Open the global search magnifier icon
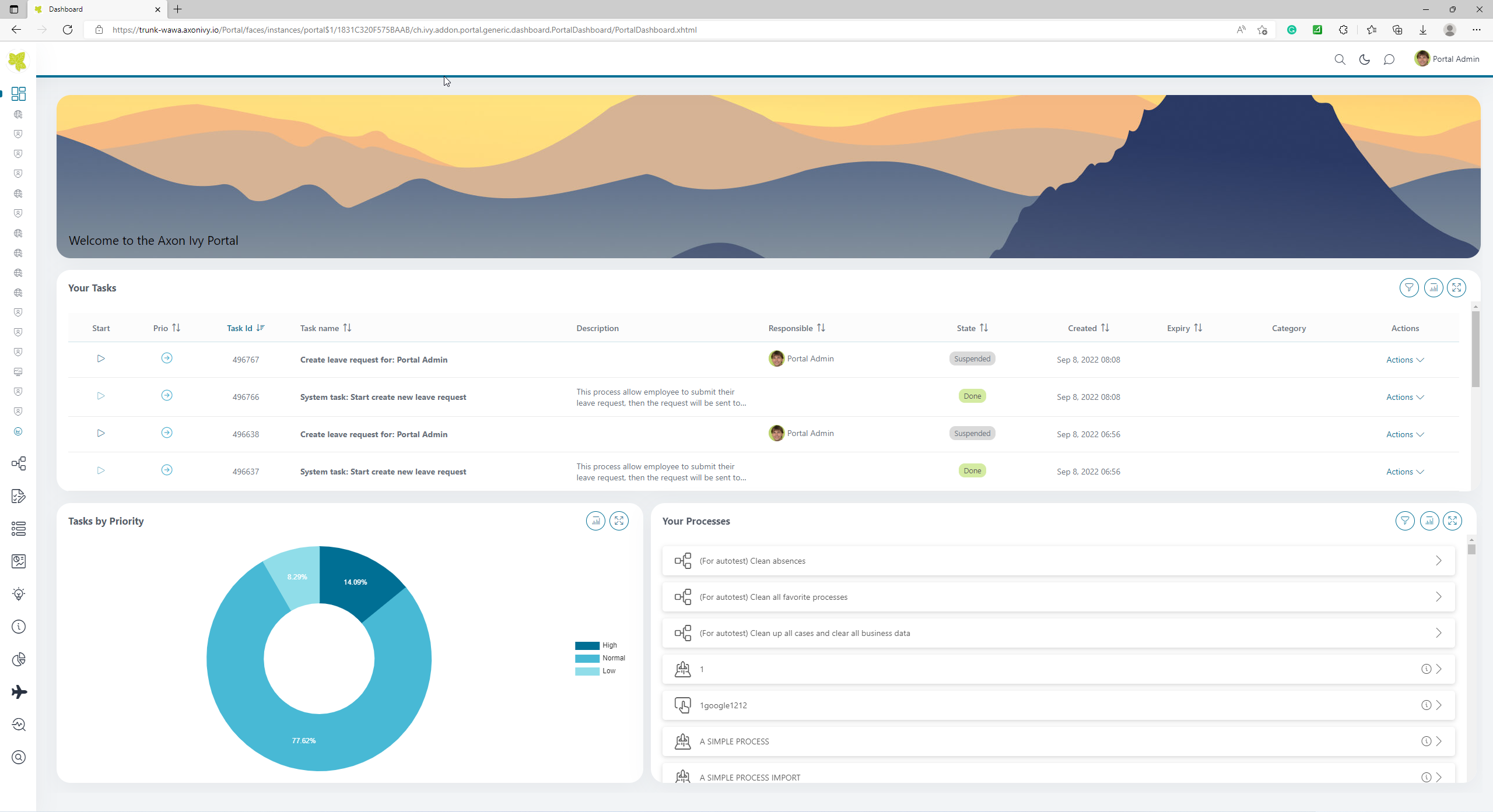 click(1340, 59)
